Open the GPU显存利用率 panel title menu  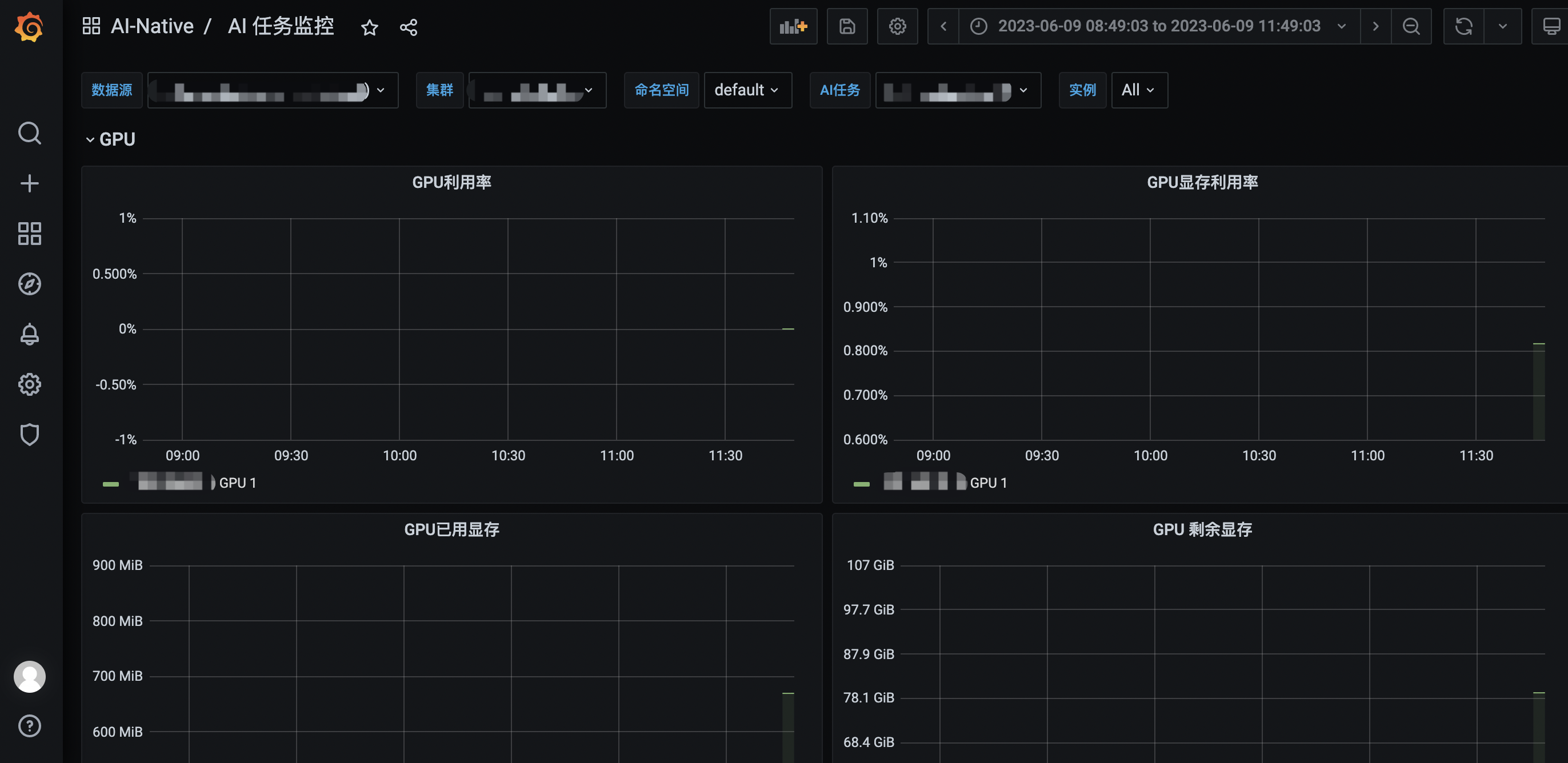[1202, 183]
